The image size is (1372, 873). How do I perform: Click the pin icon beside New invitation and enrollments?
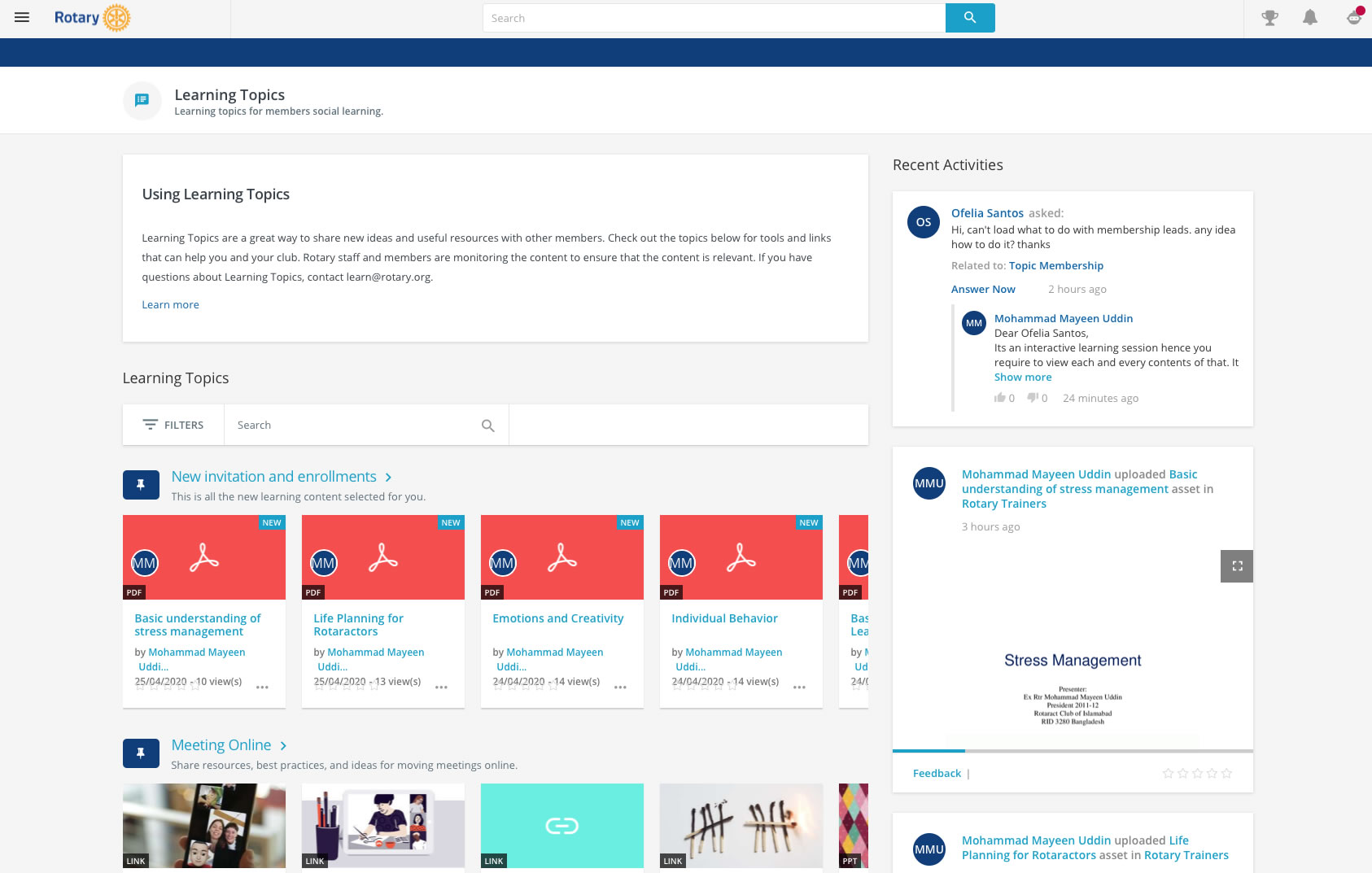141,483
